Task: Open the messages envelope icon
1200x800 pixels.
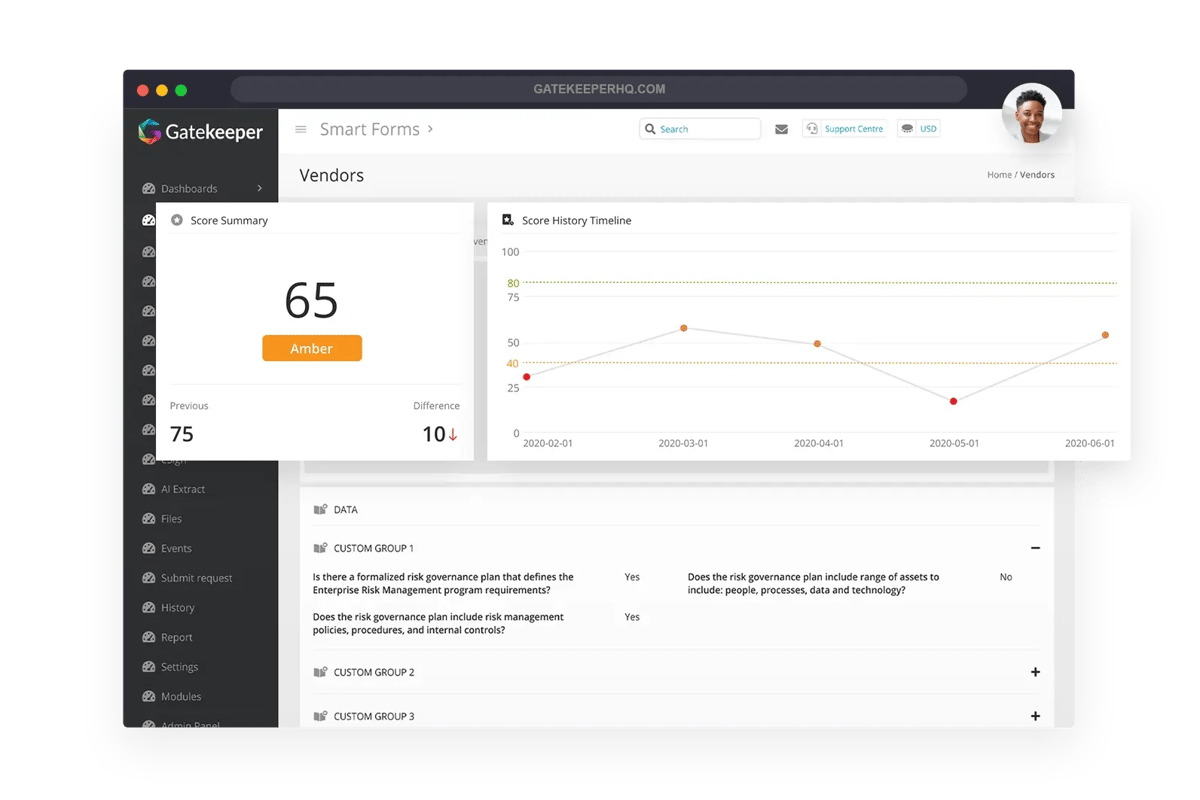Action: pos(781,128)
